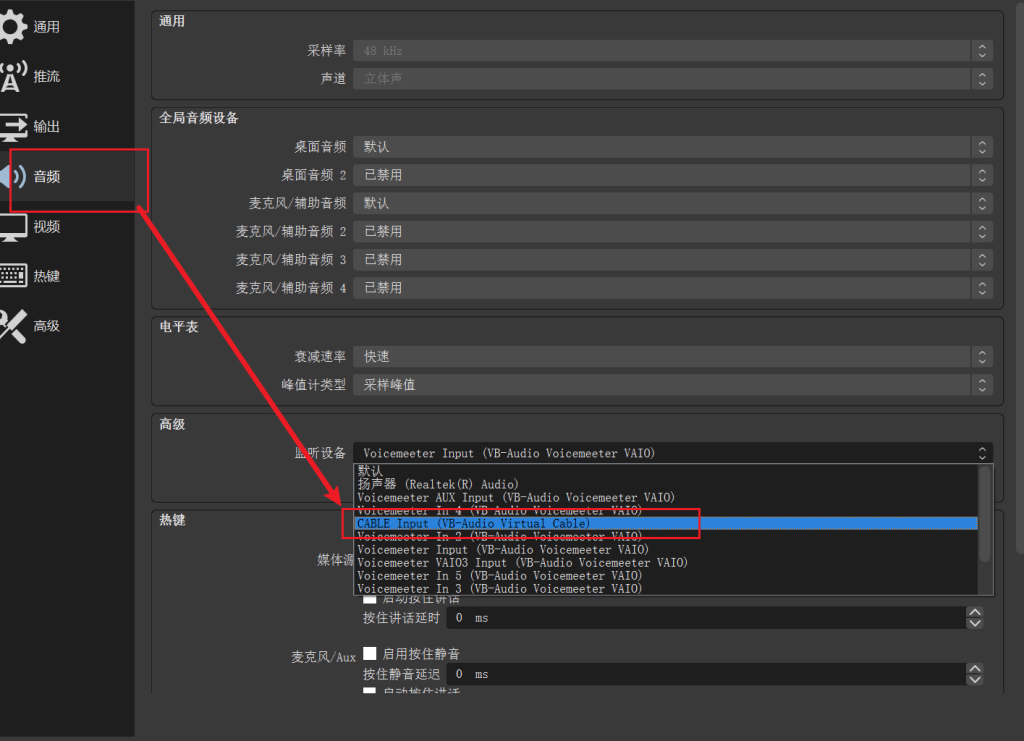Enable 启用按住静音 checkbox for 麦克风/Aux

coord(370,654)
